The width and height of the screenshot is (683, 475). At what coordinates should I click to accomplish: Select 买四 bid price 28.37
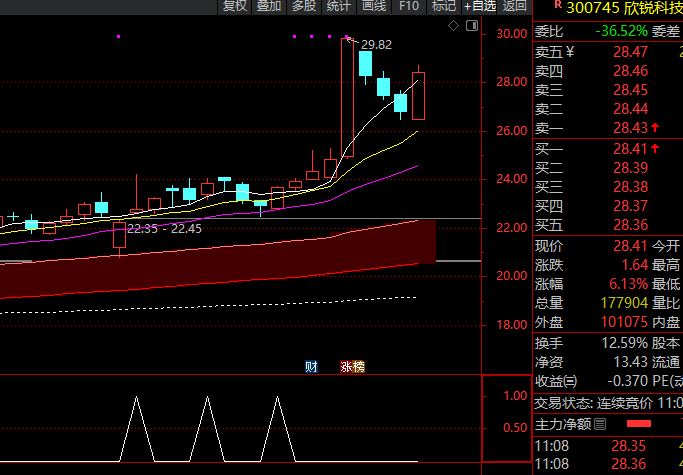pyautogui.click(x=630, y=206)
